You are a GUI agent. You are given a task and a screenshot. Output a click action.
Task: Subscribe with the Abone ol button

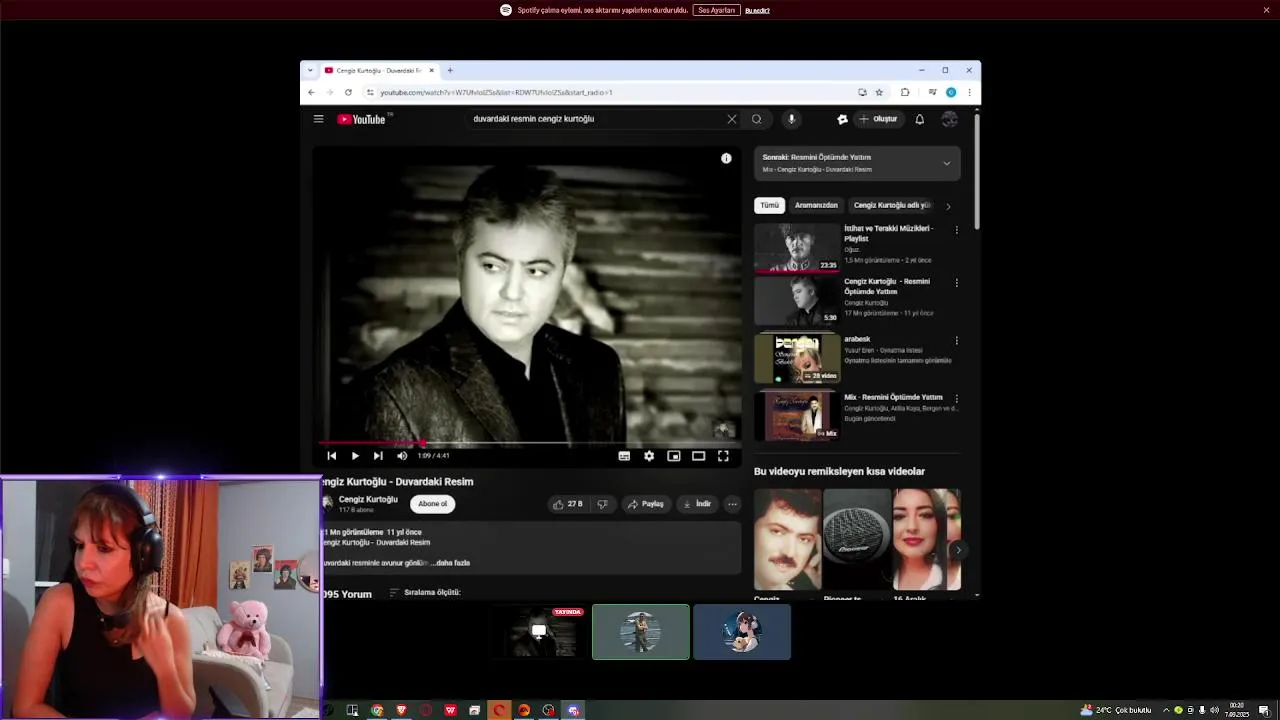(433, 504)
